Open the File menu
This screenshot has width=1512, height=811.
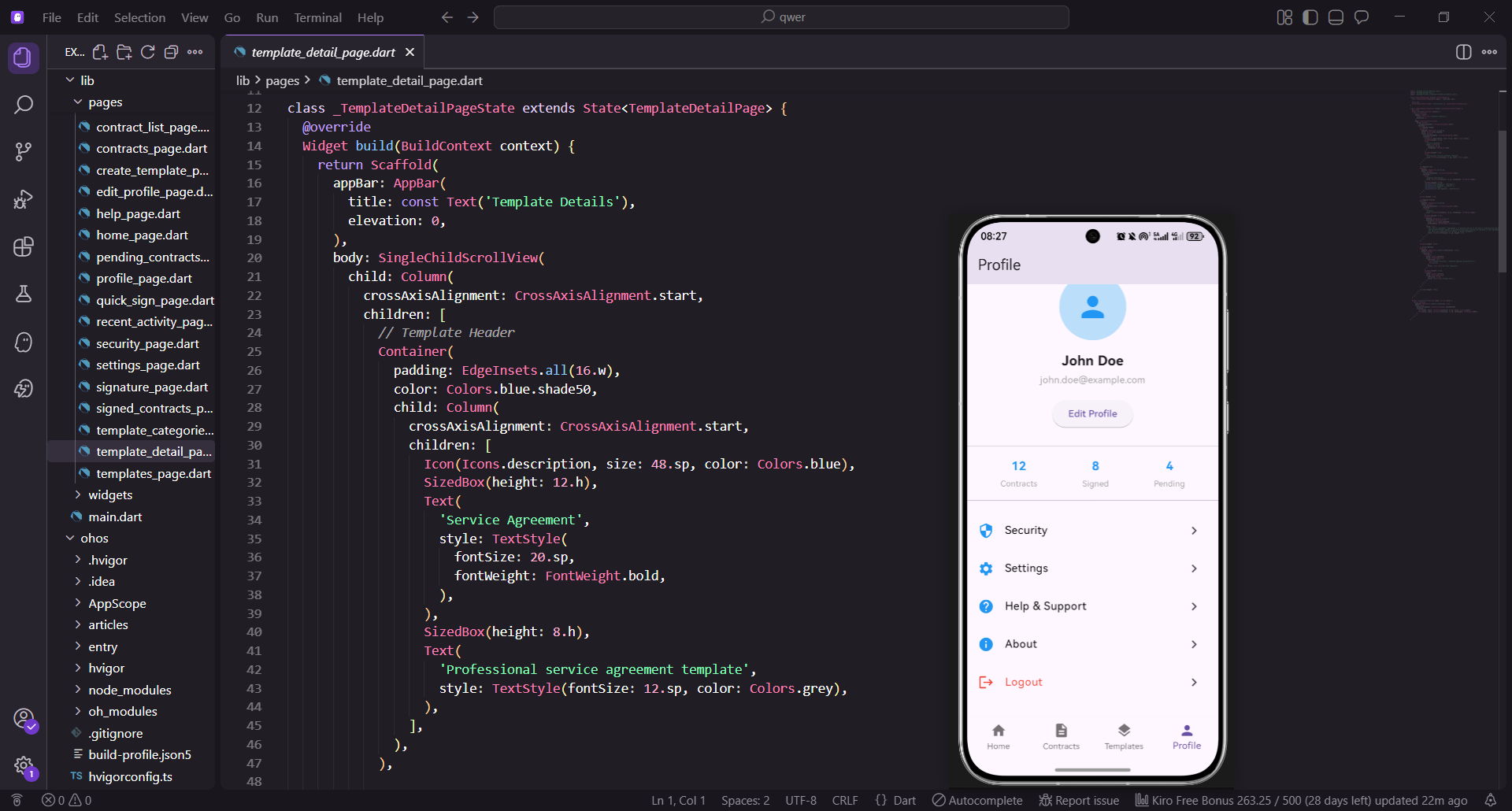(x=52, y=17)
